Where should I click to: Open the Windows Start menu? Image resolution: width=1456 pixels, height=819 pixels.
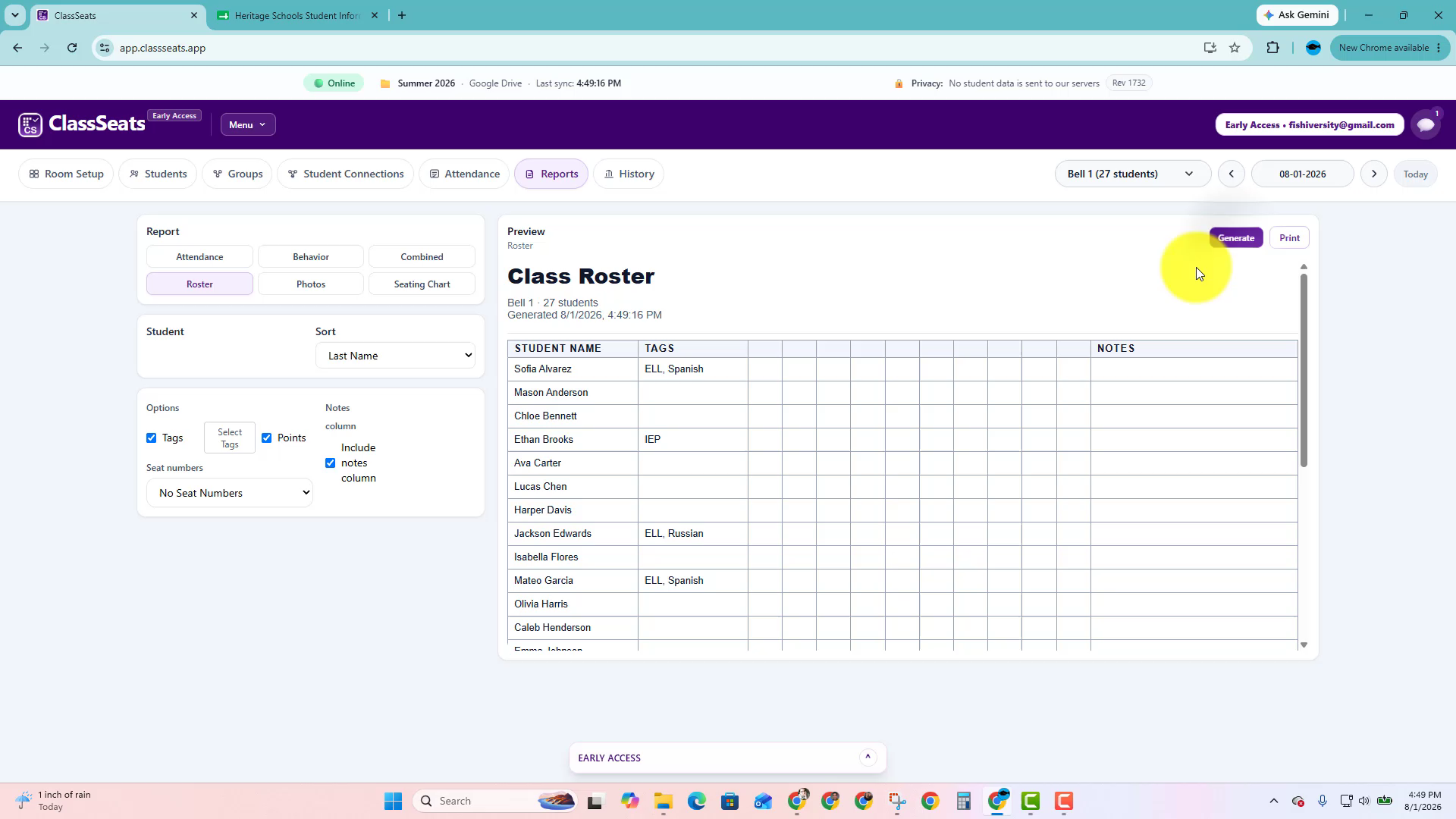pos(393,801)
